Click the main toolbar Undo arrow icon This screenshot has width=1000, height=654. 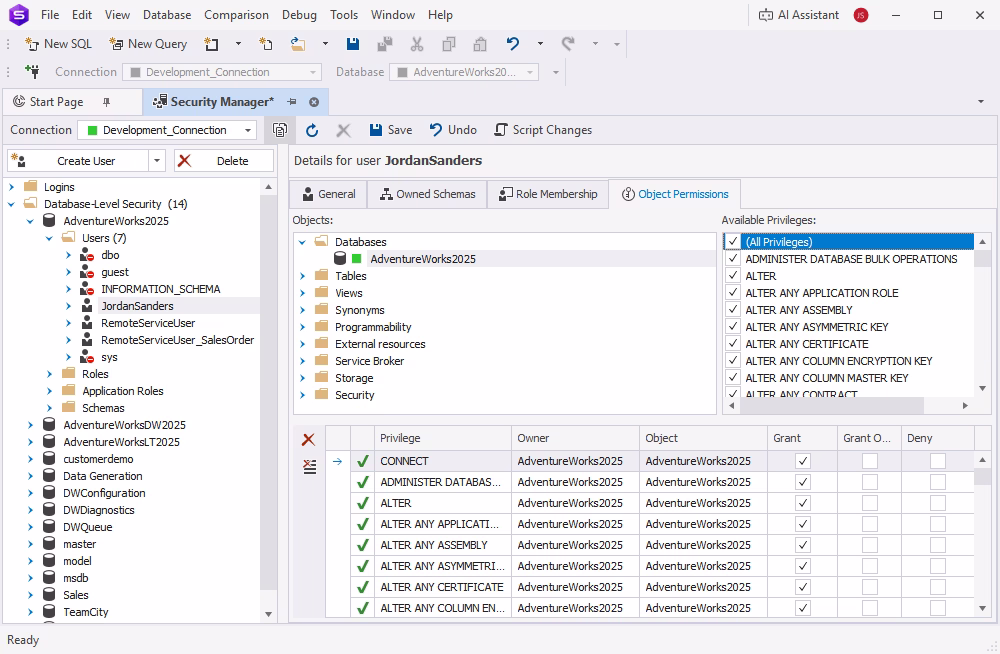[x=513, y=44]
